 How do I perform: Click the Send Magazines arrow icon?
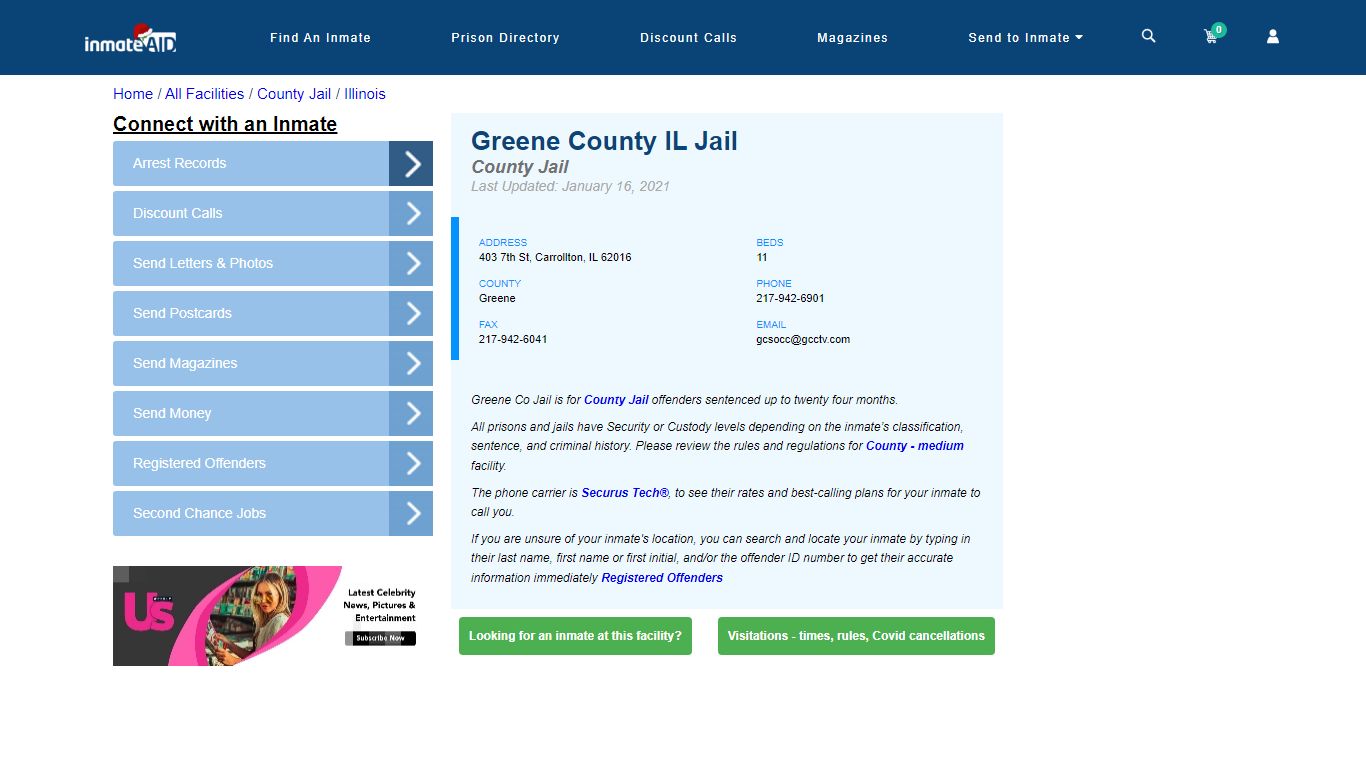(x=411, y=363)
